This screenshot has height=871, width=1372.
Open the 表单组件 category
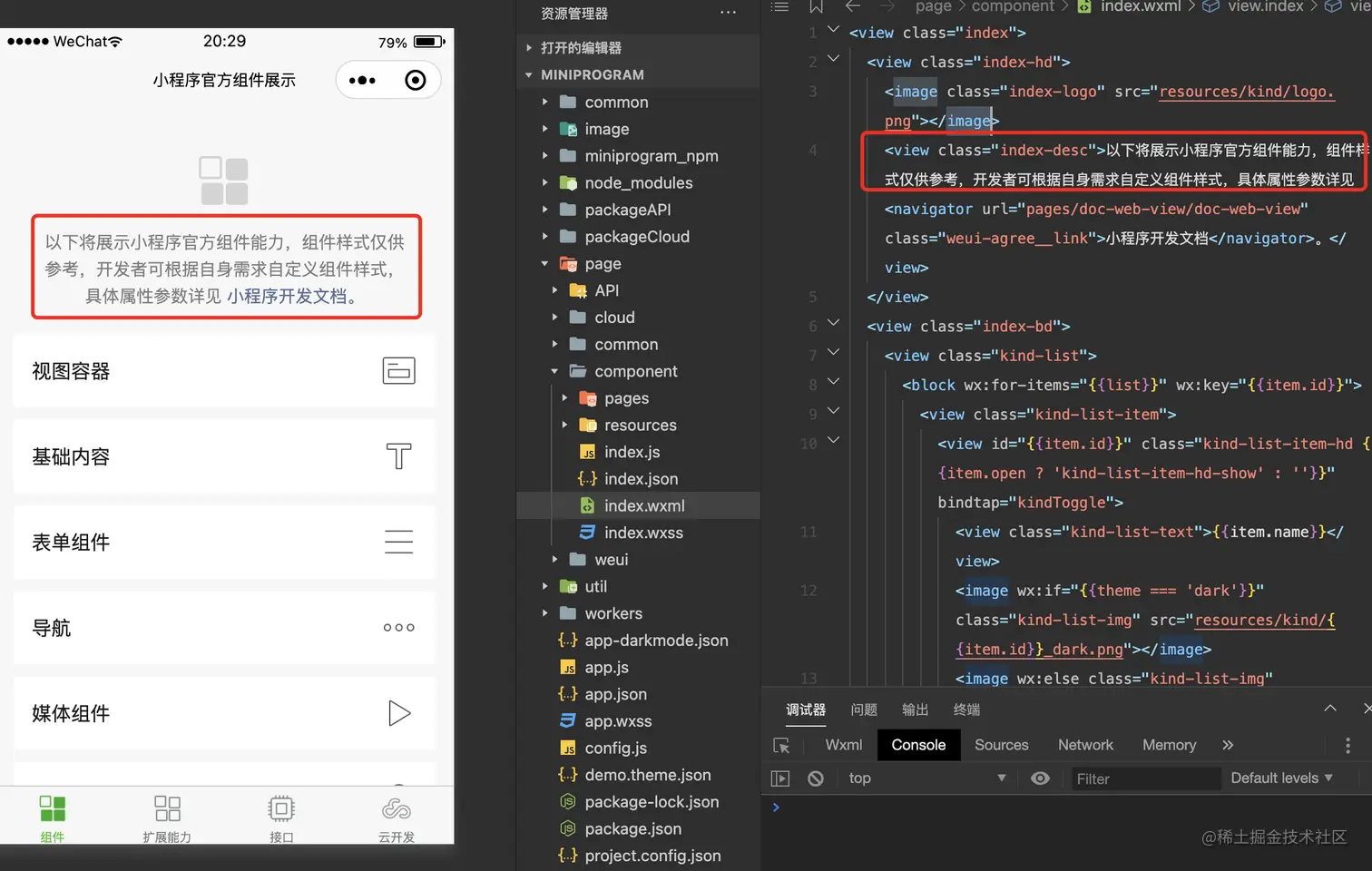(224, 542)
